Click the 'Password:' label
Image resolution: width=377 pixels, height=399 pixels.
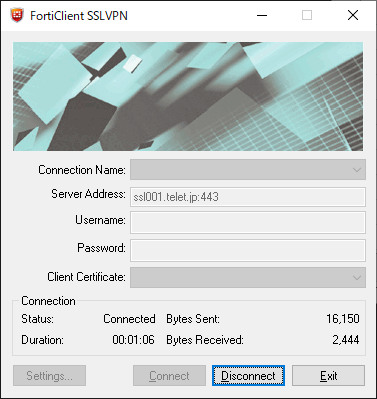pos(101,248)
